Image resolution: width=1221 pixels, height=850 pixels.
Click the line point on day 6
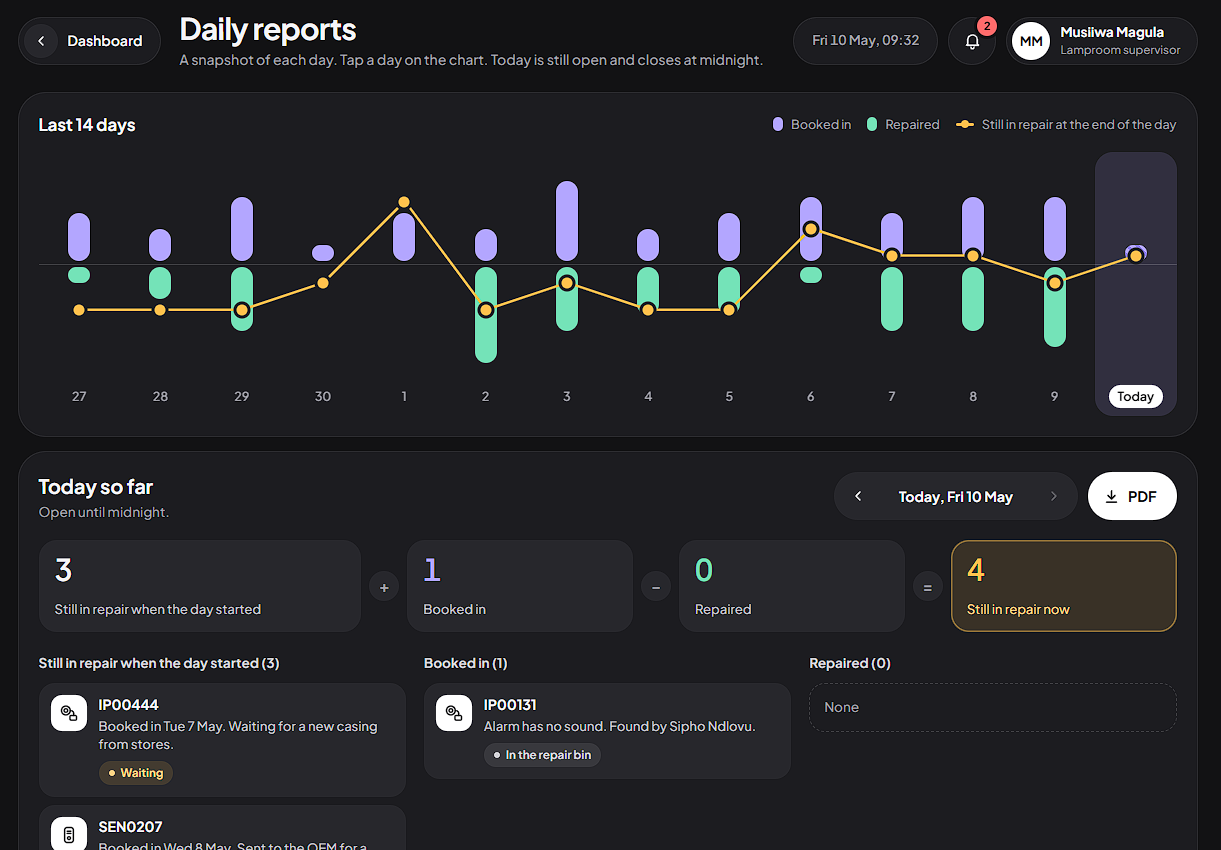(x=811, y=229)
